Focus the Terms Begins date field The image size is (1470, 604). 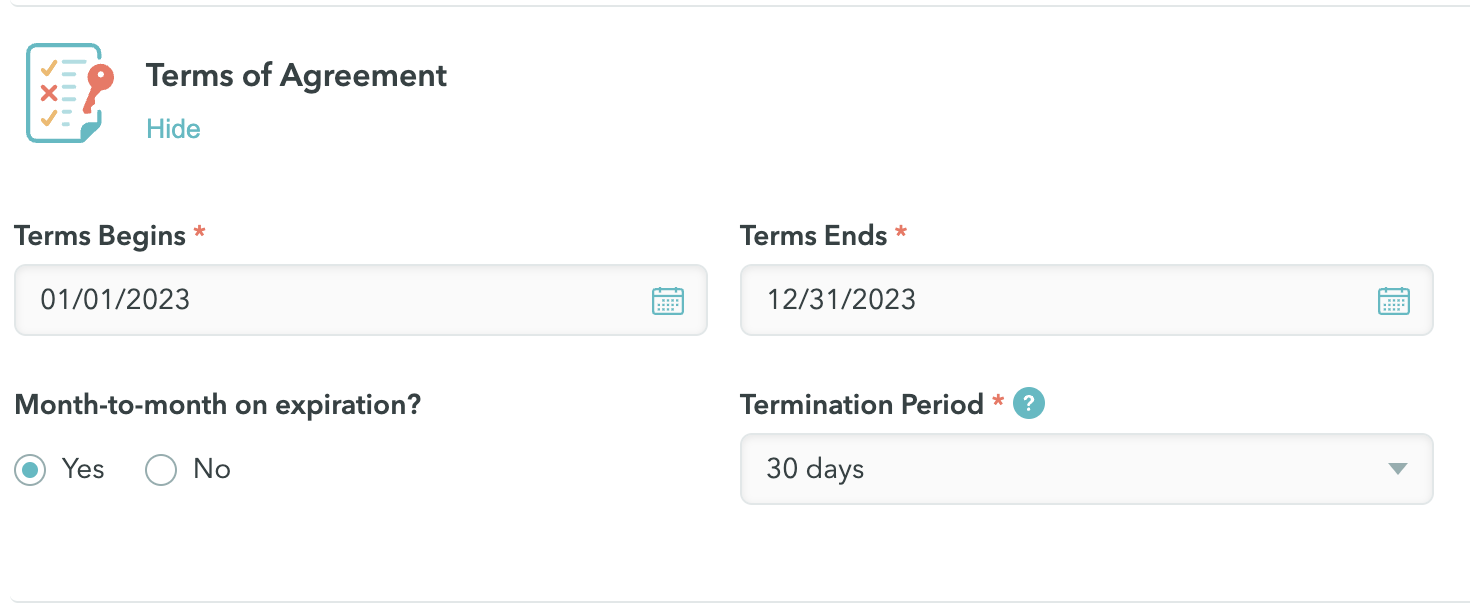pos(361,300)
